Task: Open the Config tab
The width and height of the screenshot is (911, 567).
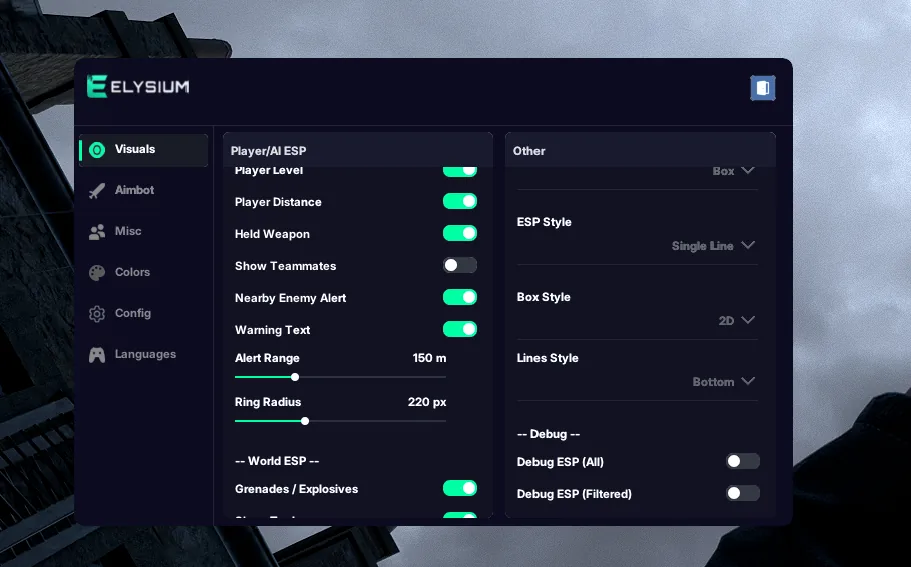Action: 144,314
